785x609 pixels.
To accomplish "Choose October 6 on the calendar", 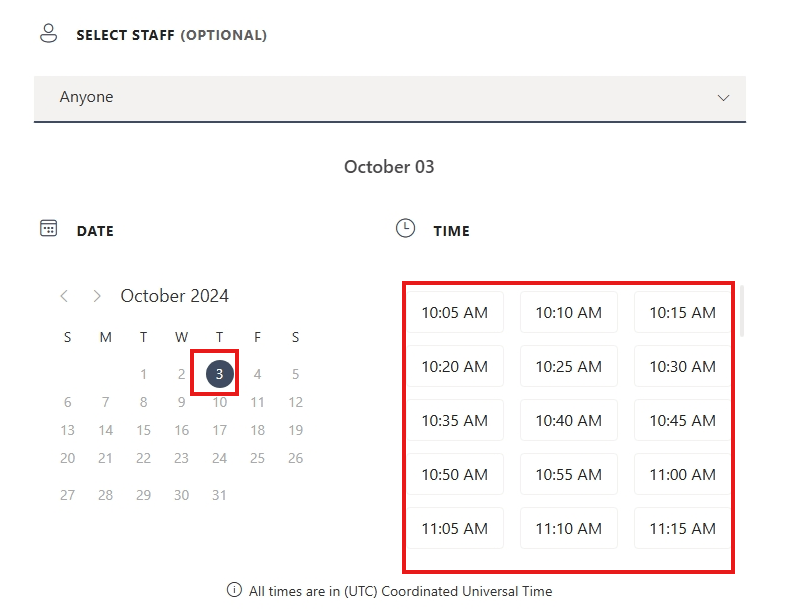I will [68, 402].
